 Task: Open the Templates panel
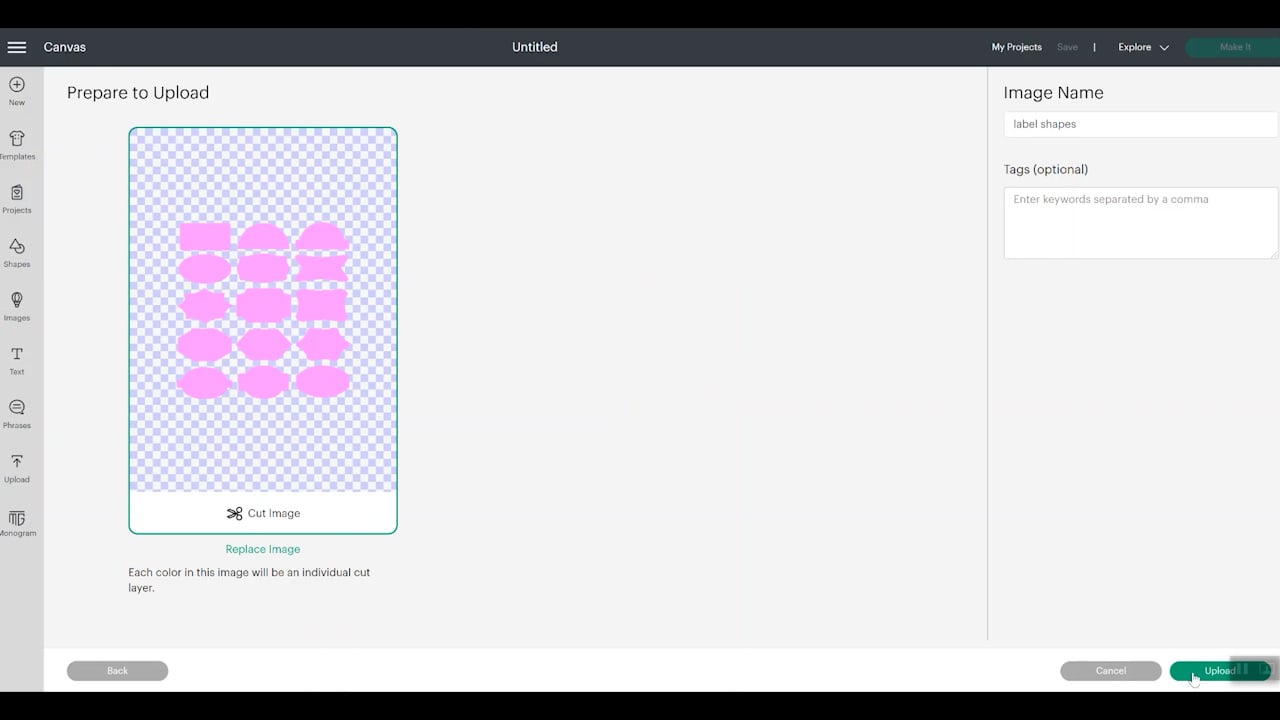click(x=17, y=145)
